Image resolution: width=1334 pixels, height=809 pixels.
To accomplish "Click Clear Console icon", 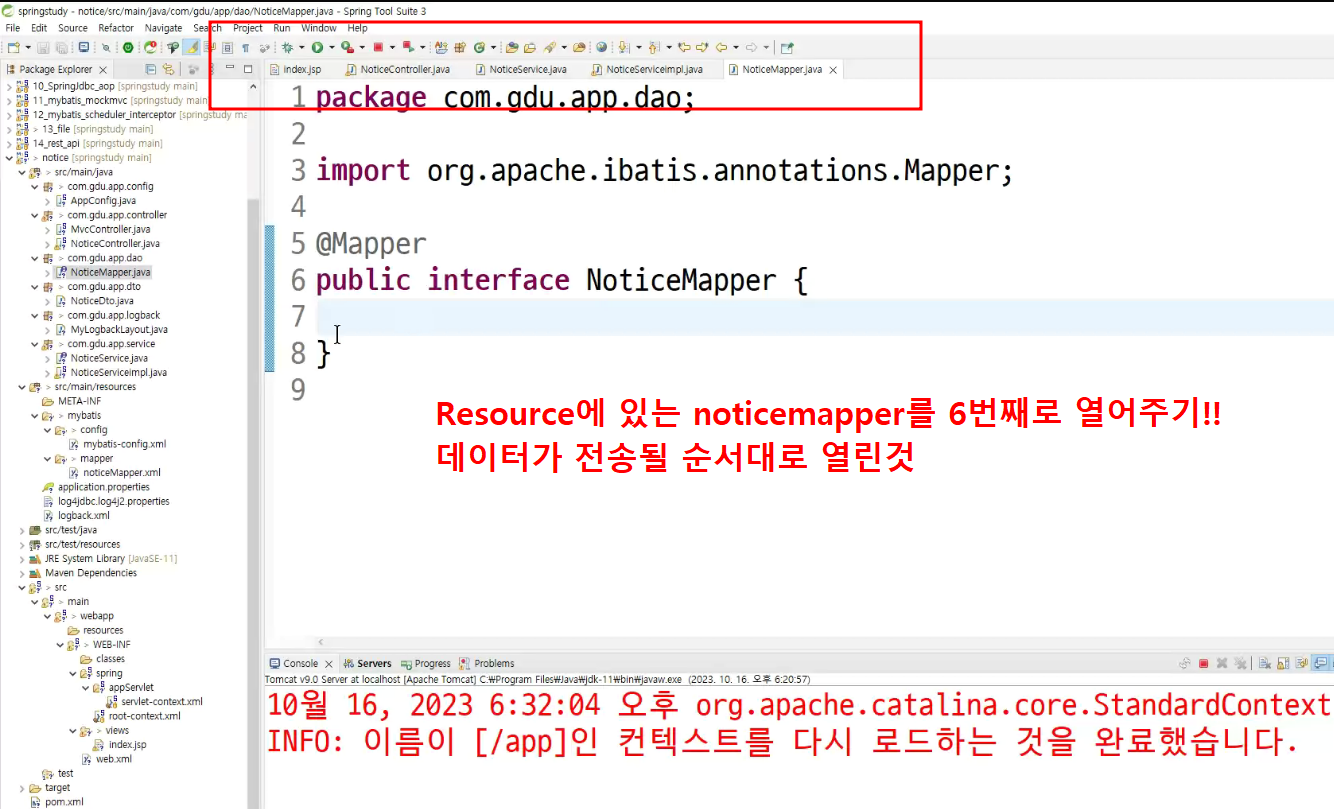I will point(1264,663).
